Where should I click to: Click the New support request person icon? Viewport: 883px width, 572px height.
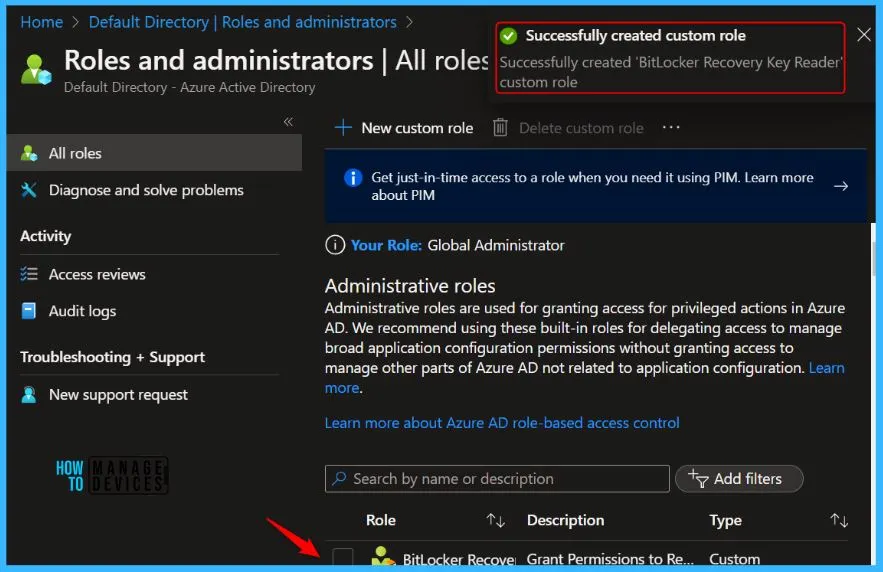pos(29,395)
